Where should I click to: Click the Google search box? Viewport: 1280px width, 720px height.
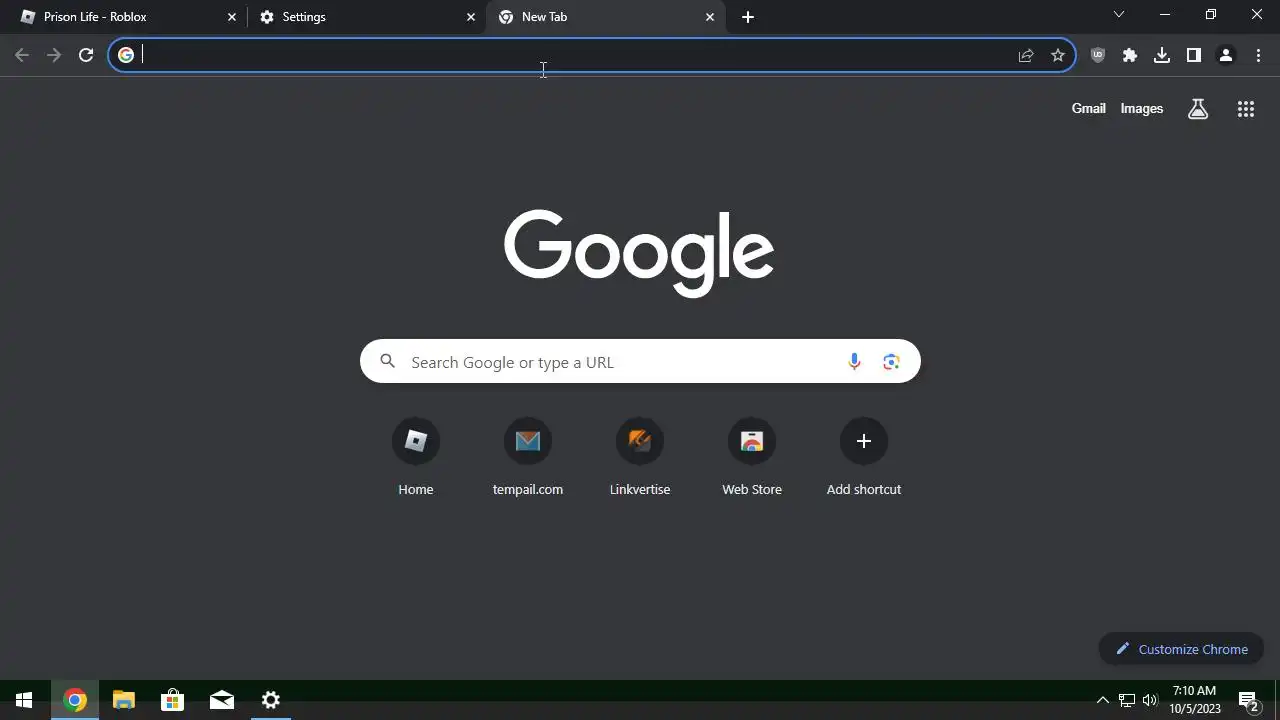tap(640, 362)
